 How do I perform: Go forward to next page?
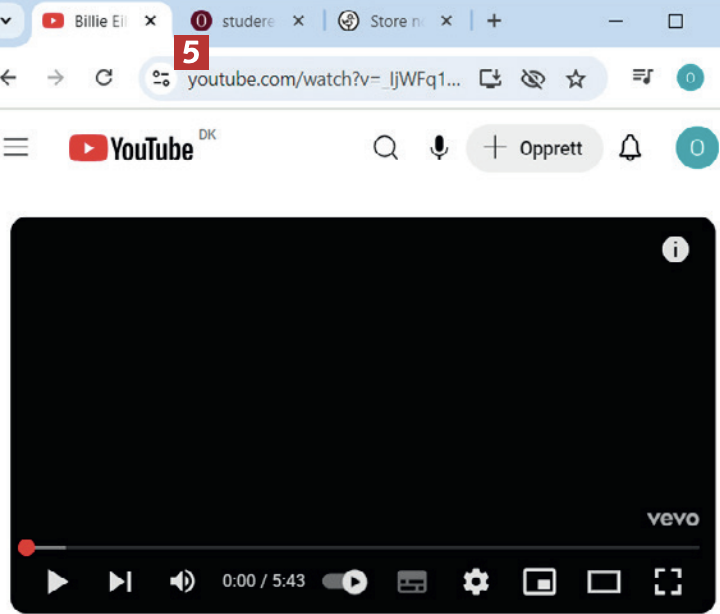pyautogui.click(x=56, y=78)
